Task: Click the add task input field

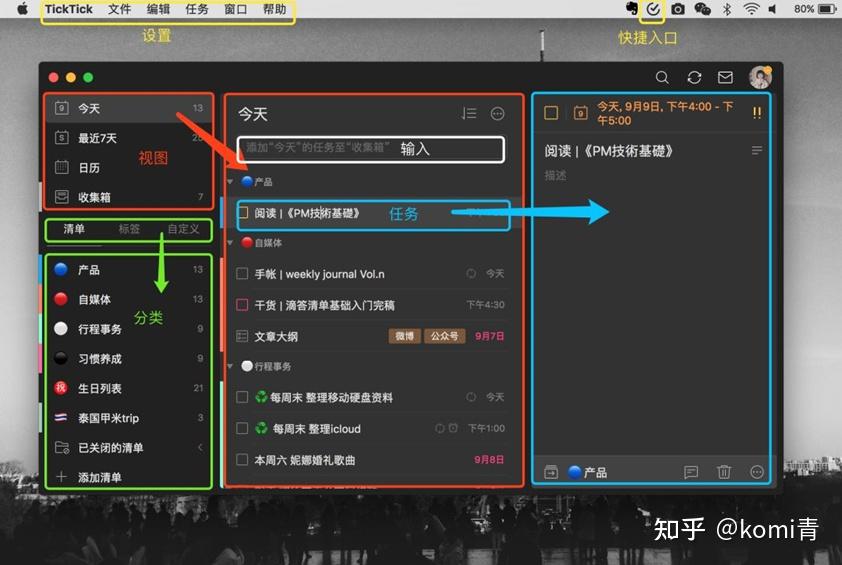Action: (371, 149)
